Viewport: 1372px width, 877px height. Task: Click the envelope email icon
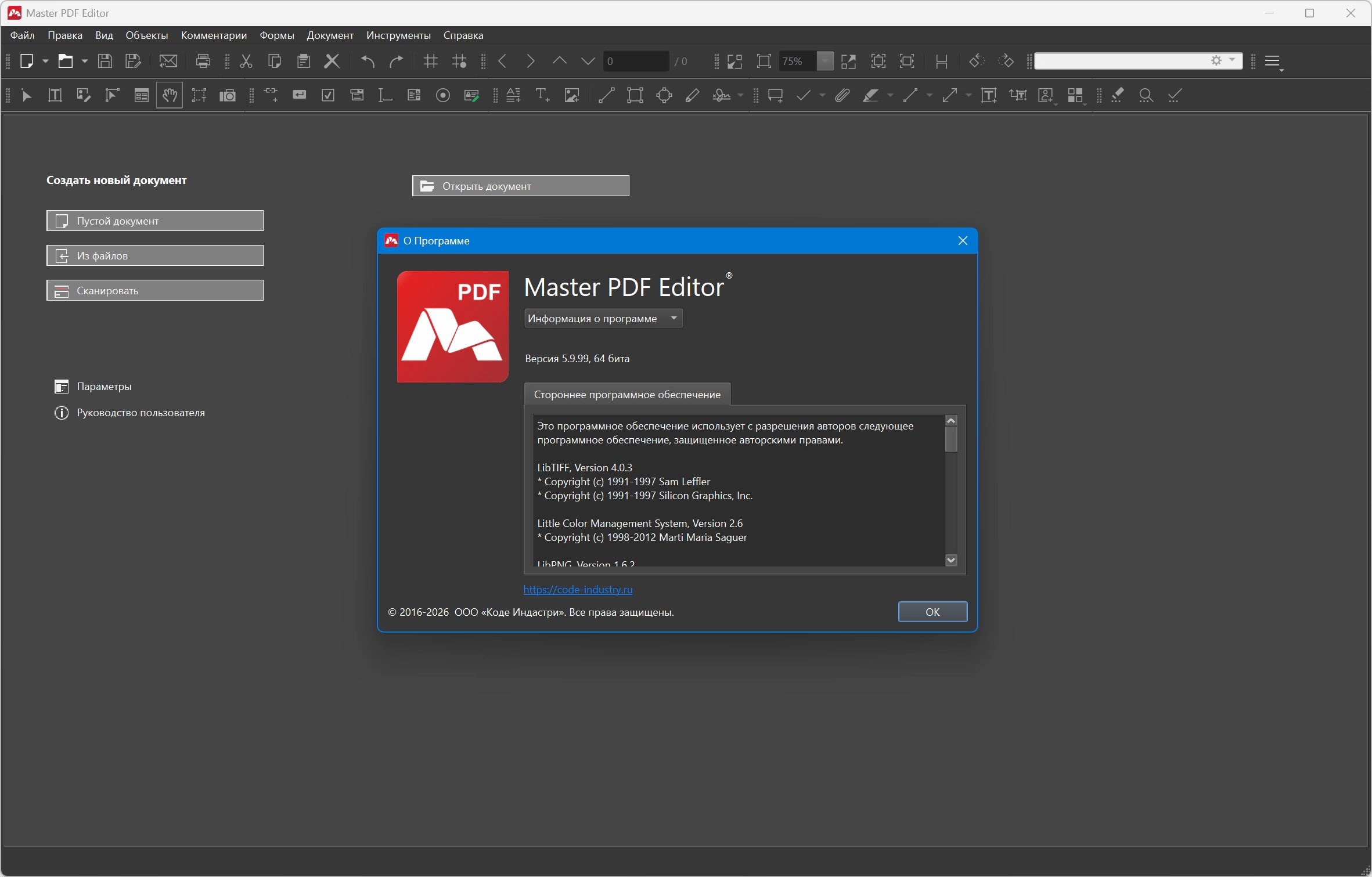pos(168,61)
